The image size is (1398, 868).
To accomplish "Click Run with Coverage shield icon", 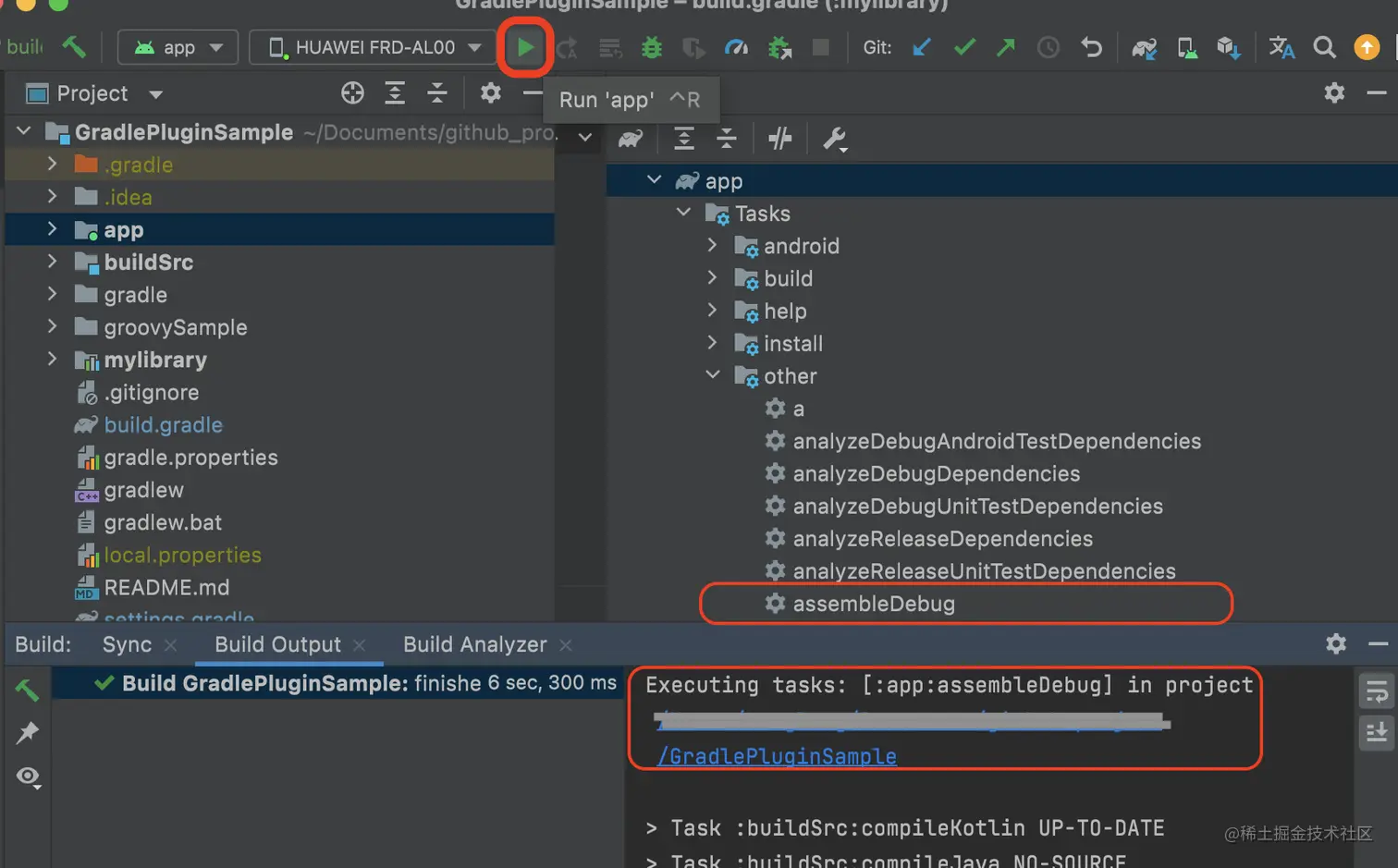I will click(693, 47).
